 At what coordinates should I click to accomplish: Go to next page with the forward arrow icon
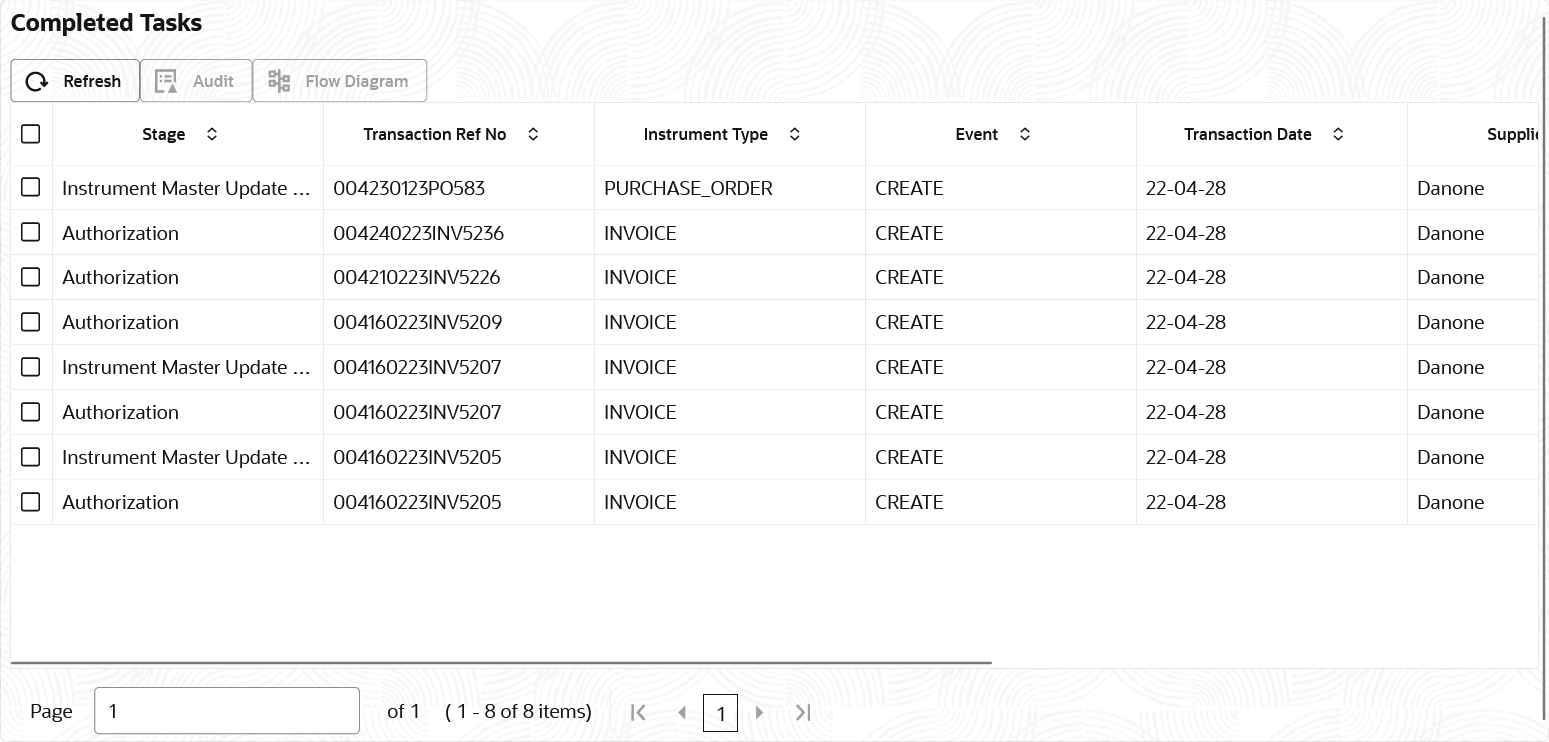[760, 712]
